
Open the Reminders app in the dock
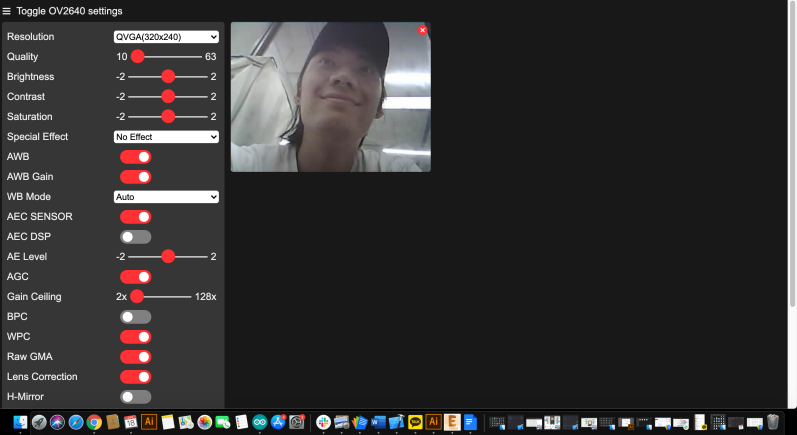point(241,422)
